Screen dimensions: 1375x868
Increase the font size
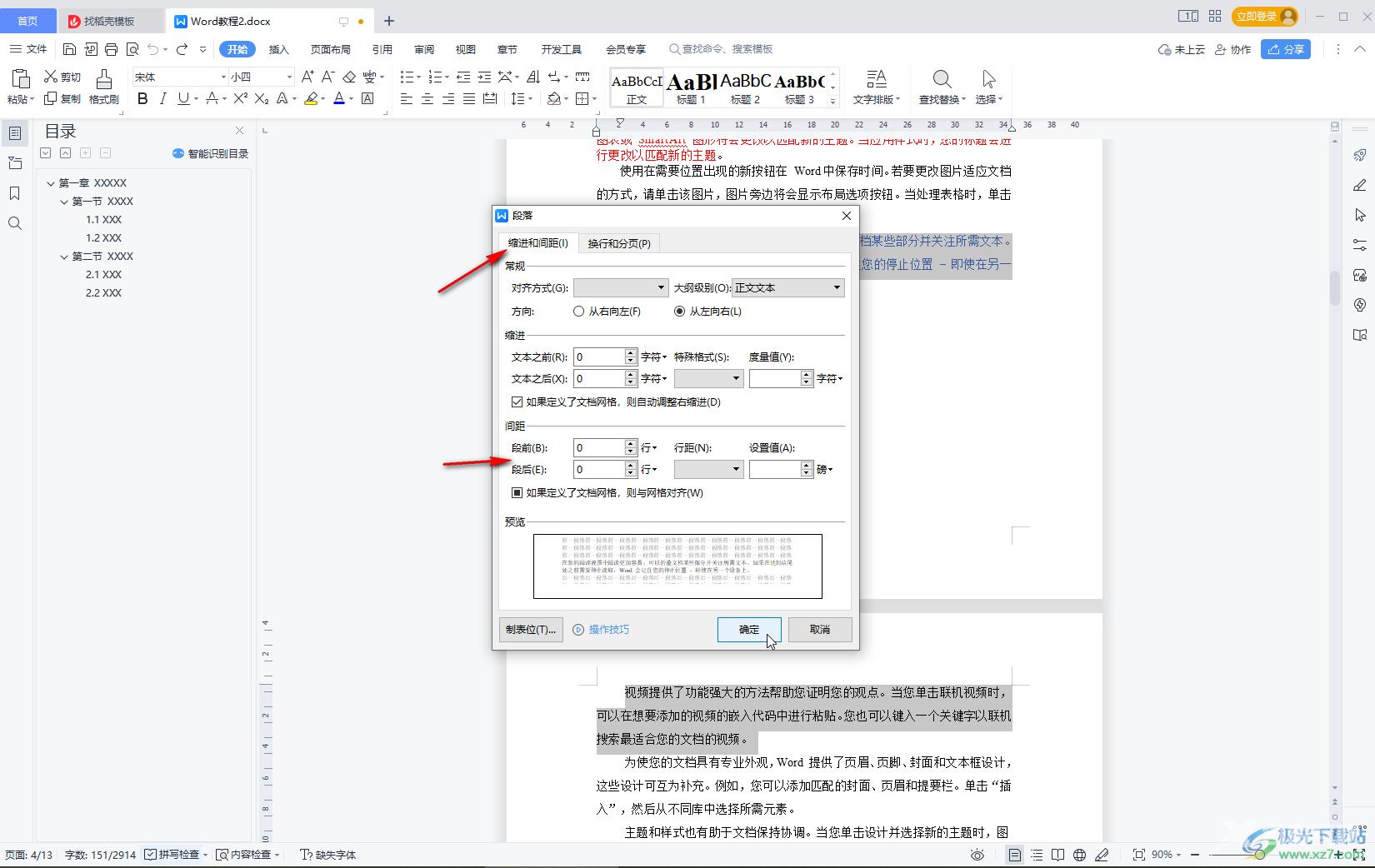click(307, 77)
